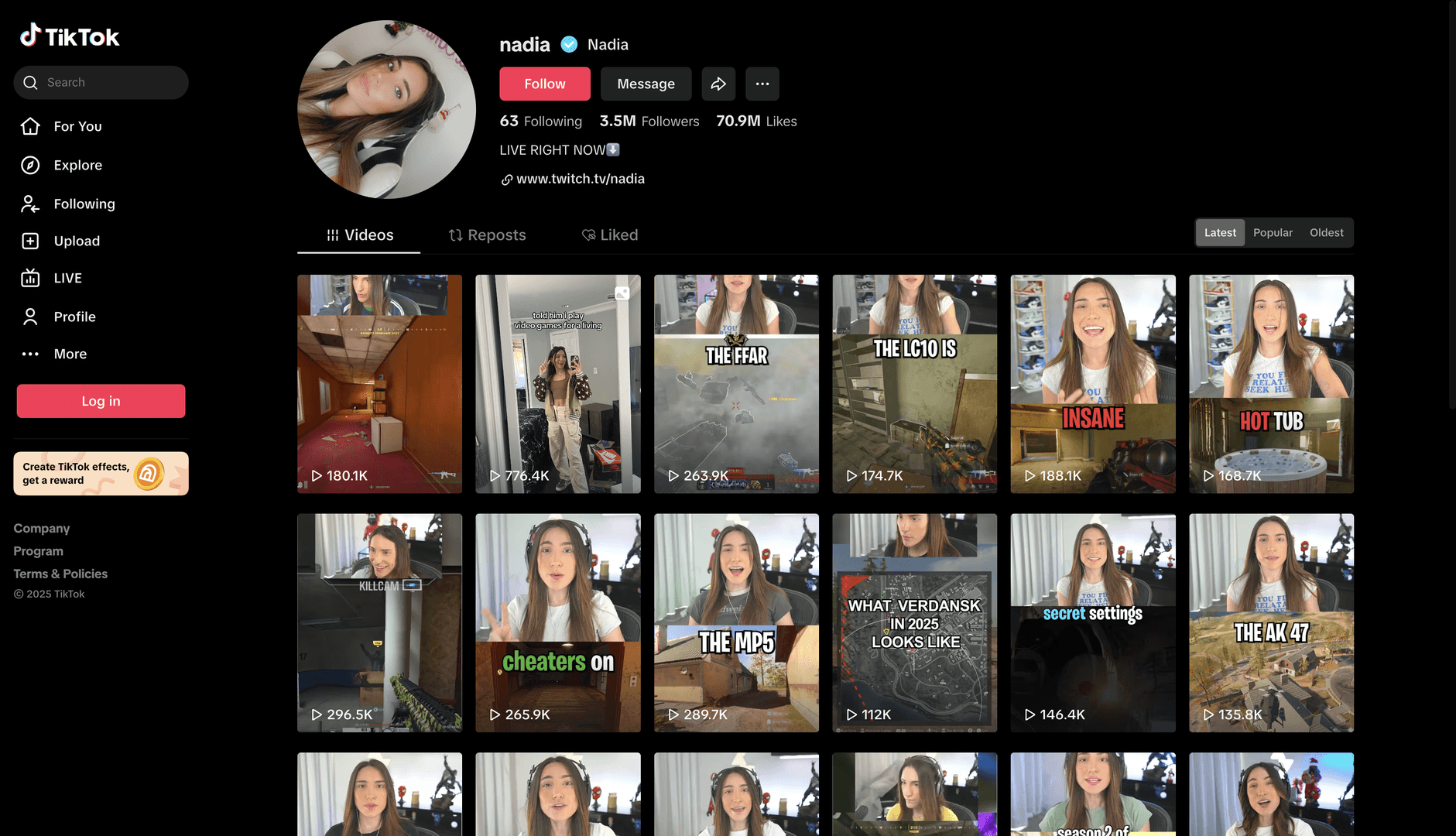Open the three-dot profile options menu
Viewport: 1456px width, 836px height.
click(x=762, y=84)
